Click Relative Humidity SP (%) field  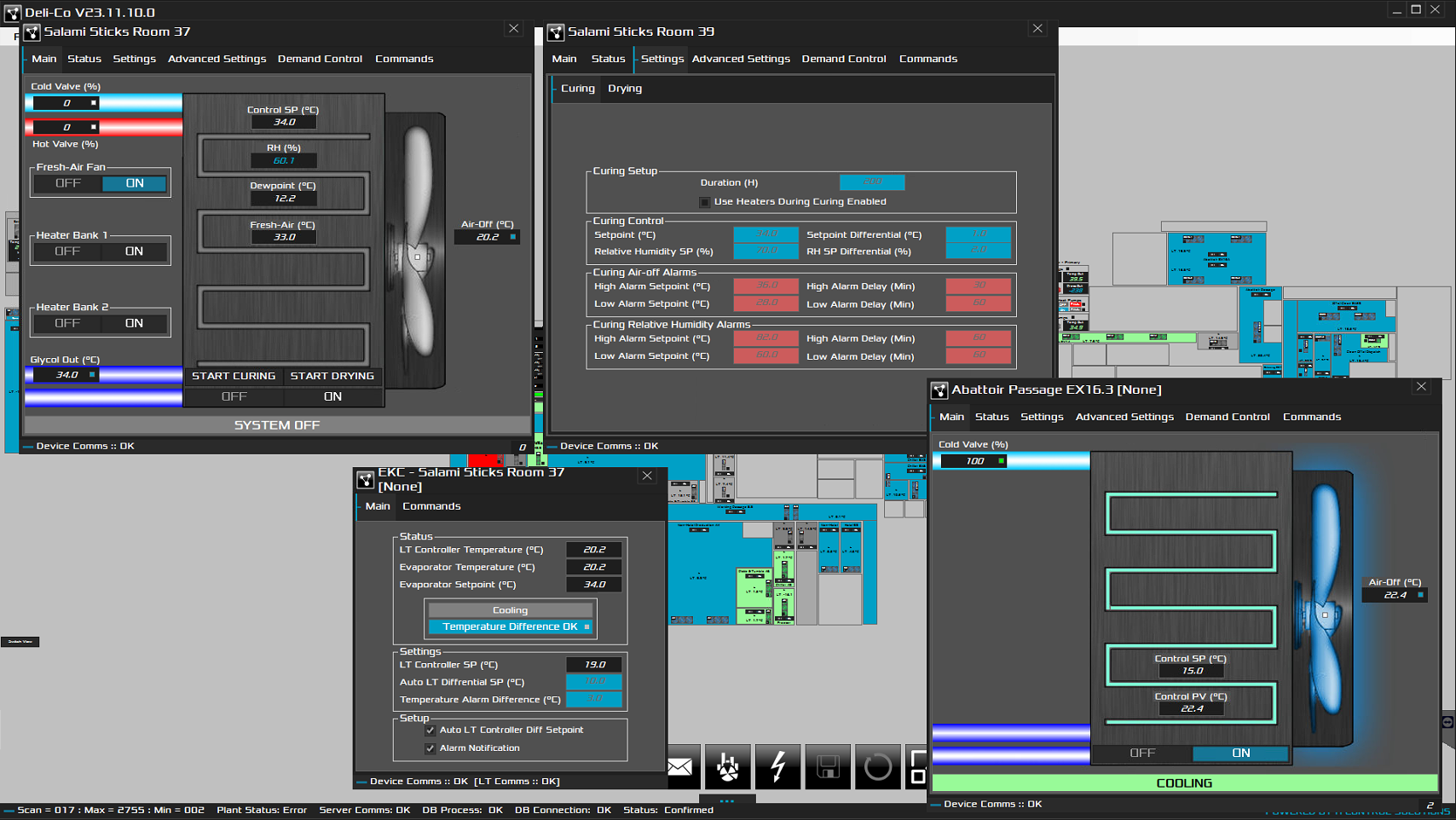coord(766,251)
